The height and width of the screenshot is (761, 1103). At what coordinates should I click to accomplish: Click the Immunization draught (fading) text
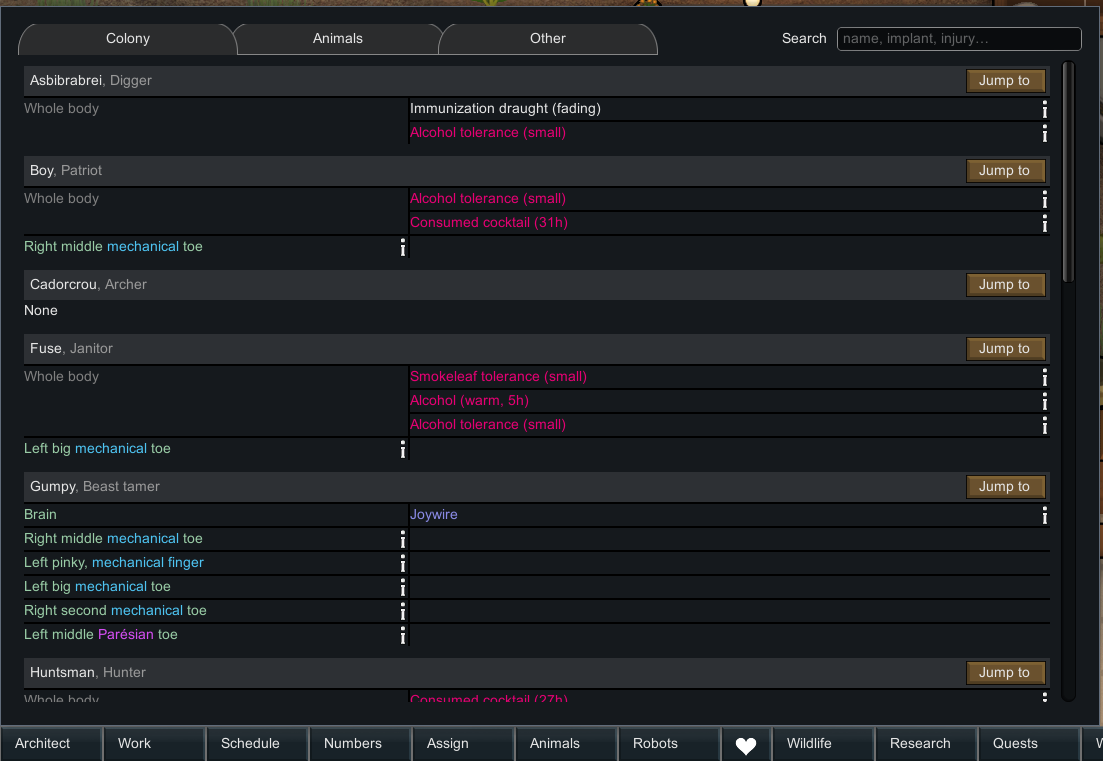[505, 109]
